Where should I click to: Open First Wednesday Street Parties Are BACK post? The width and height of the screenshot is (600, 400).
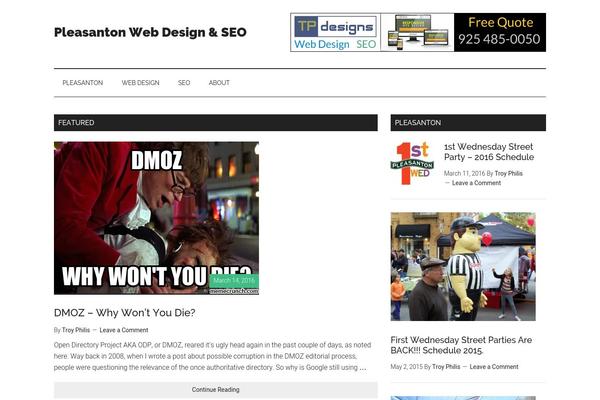point(461,345)
